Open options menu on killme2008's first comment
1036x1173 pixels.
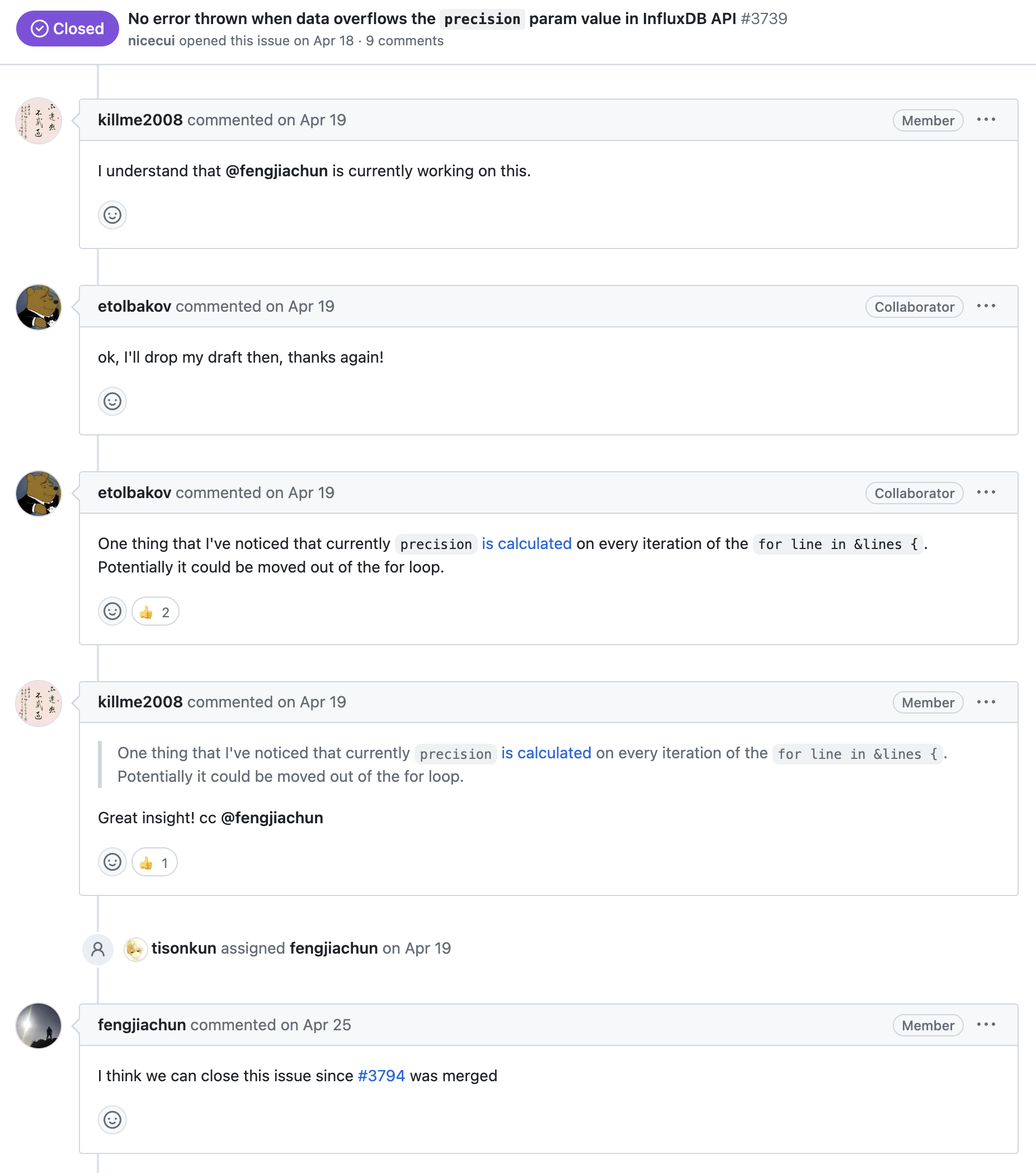(x=986, y=120)
